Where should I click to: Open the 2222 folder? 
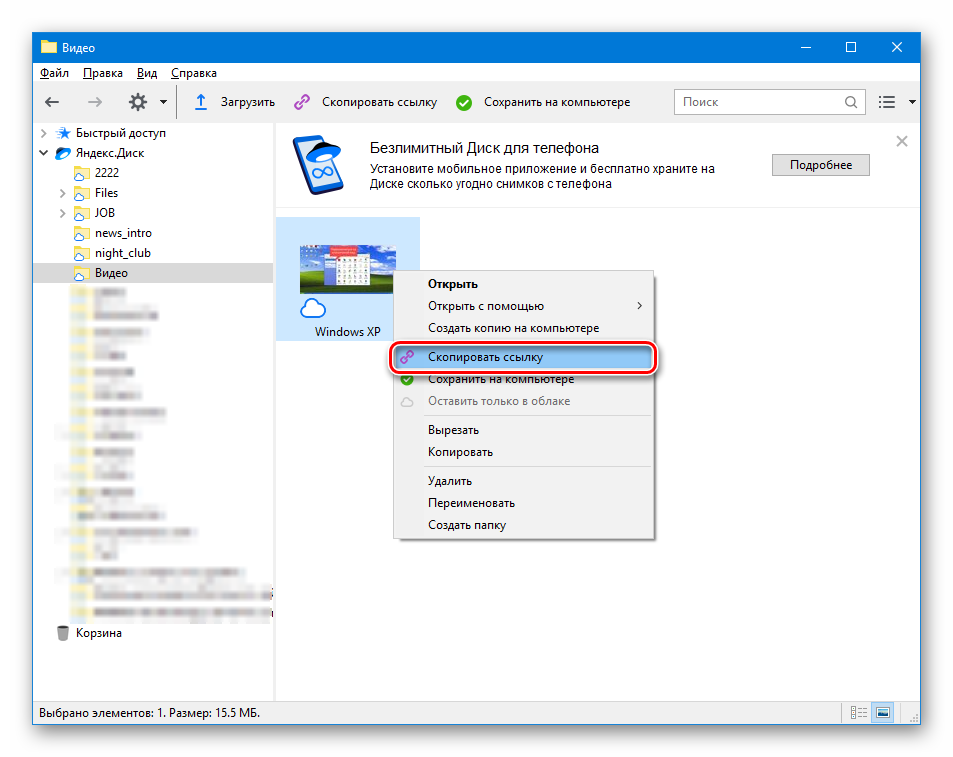click(x=106, y=173)
